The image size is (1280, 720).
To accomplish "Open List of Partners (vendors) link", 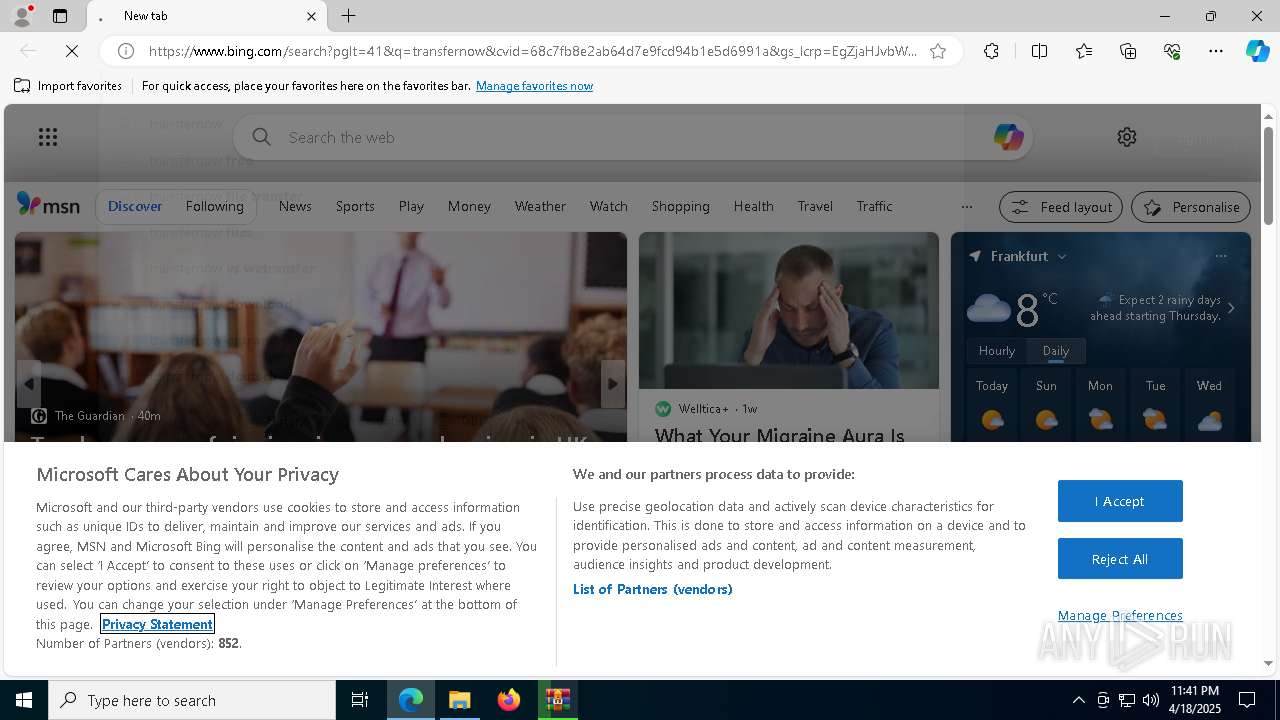I will [x=652, y=589].
